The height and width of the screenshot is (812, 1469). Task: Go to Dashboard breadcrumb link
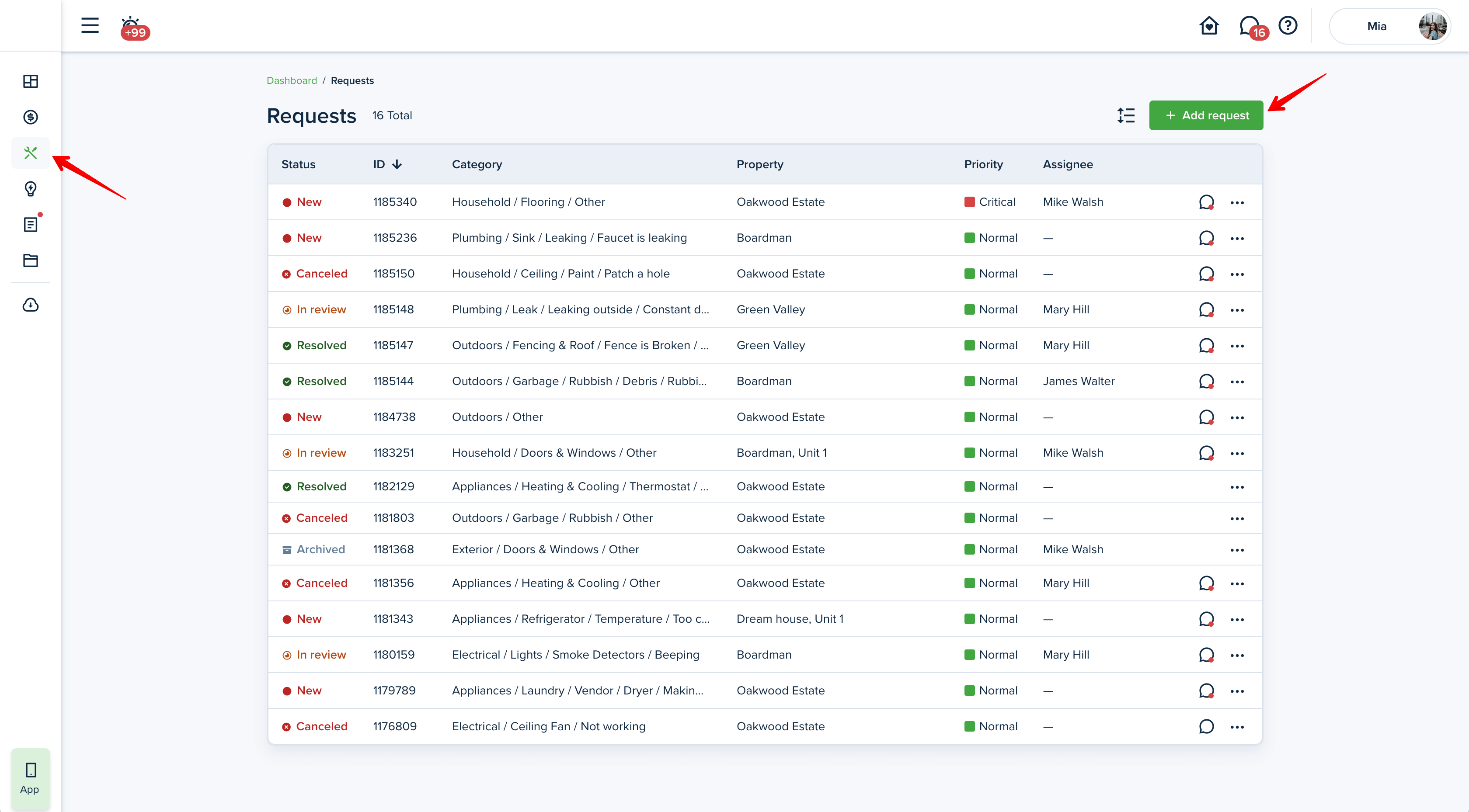(x=292, y=80)
